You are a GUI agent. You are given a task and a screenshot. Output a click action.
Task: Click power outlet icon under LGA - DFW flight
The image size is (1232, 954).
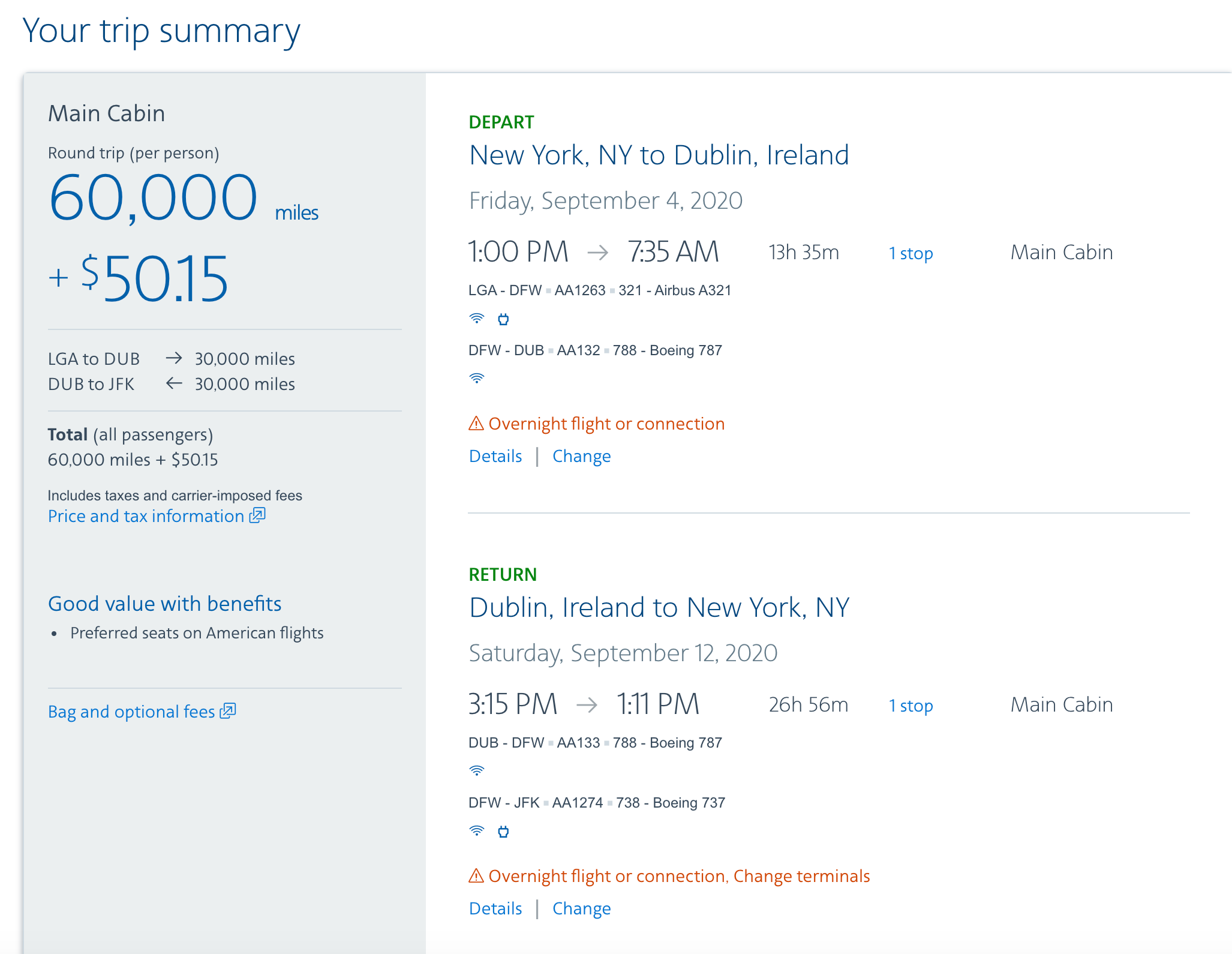[503, 319]
